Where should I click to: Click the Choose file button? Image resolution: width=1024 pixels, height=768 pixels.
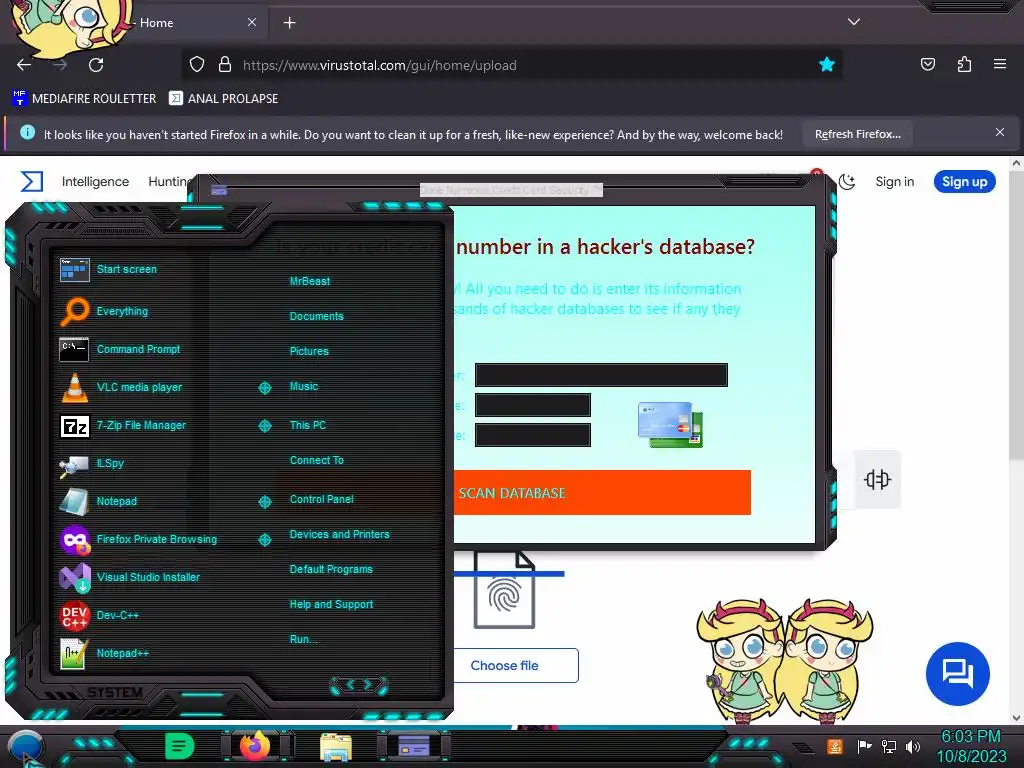(515, 665)
